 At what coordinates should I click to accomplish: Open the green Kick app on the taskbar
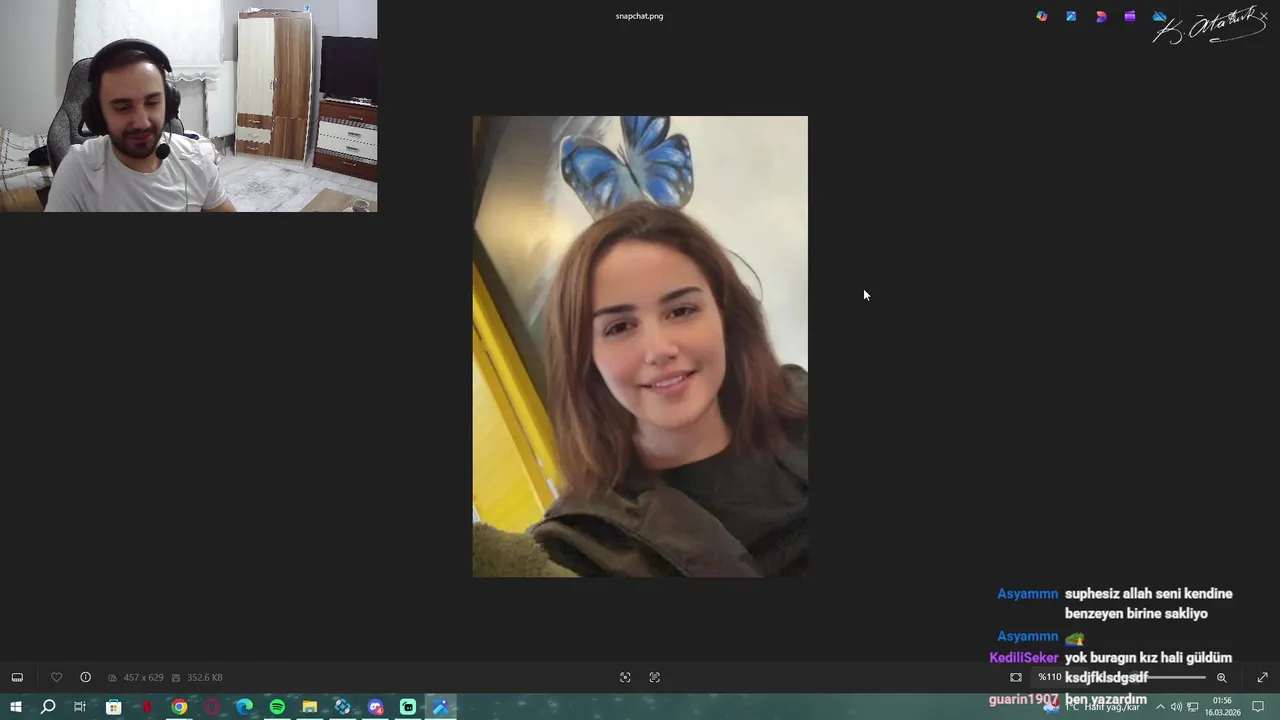[x=408, y=707]
